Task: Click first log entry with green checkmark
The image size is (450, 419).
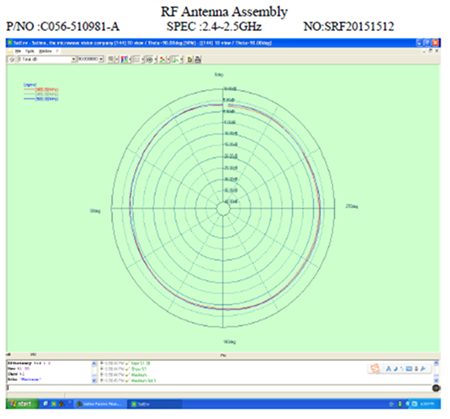Action: pos(125,363)
